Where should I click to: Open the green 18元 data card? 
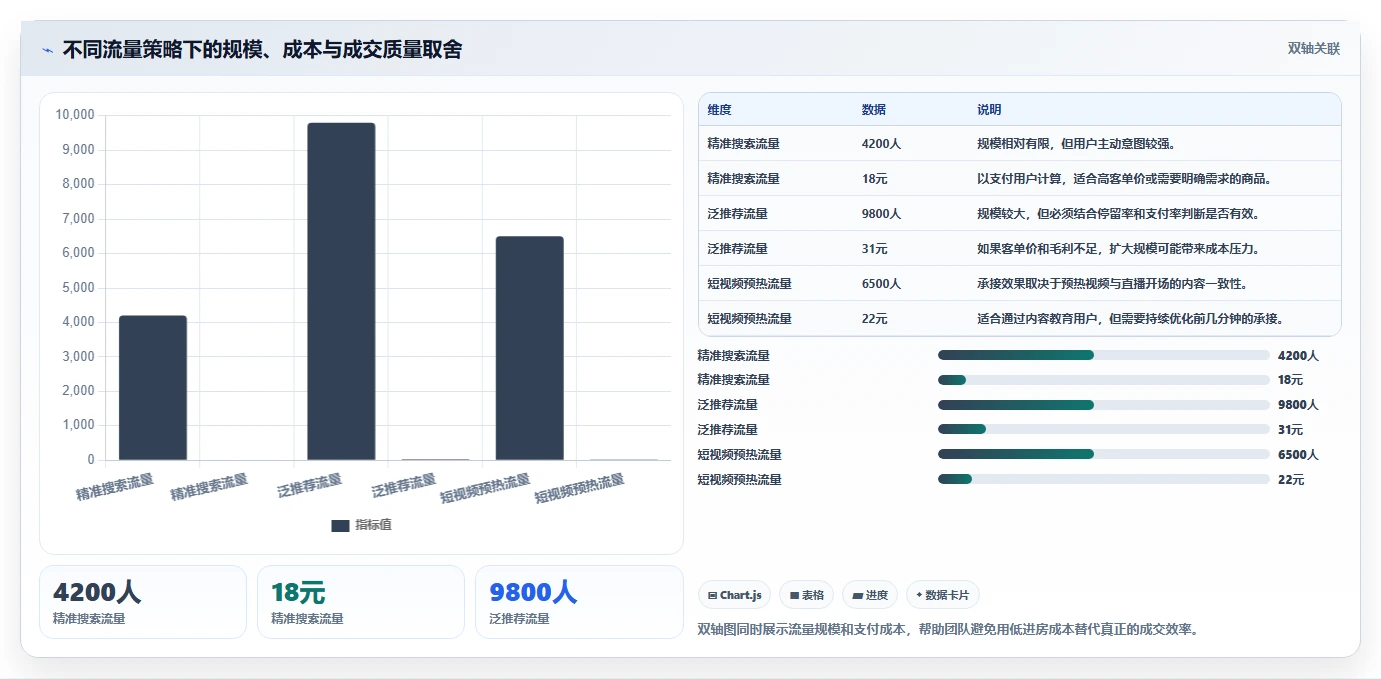click(x=361, y=602)
